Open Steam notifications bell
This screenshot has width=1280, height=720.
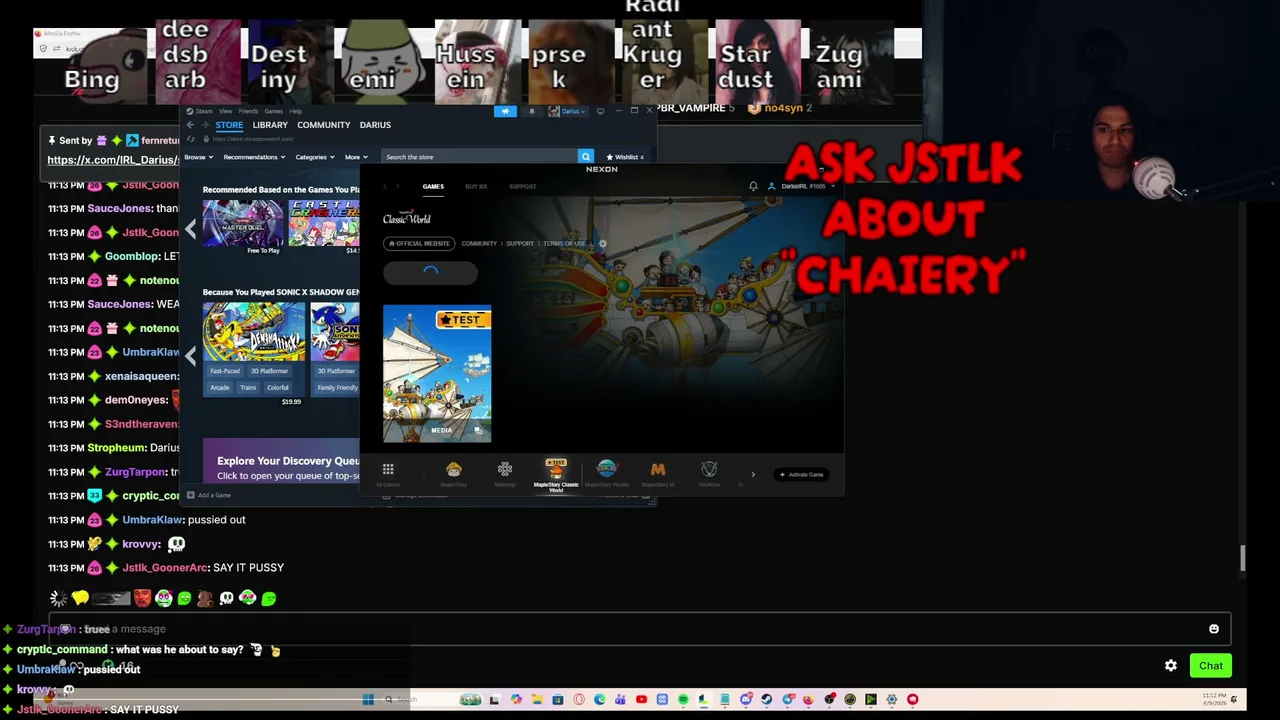coord(531,111)
